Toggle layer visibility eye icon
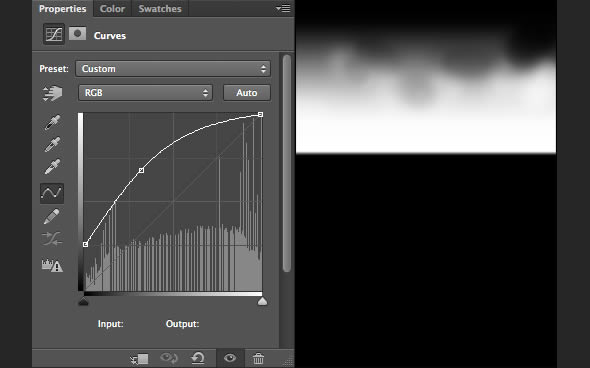590x368 pixels. point(230,358)
